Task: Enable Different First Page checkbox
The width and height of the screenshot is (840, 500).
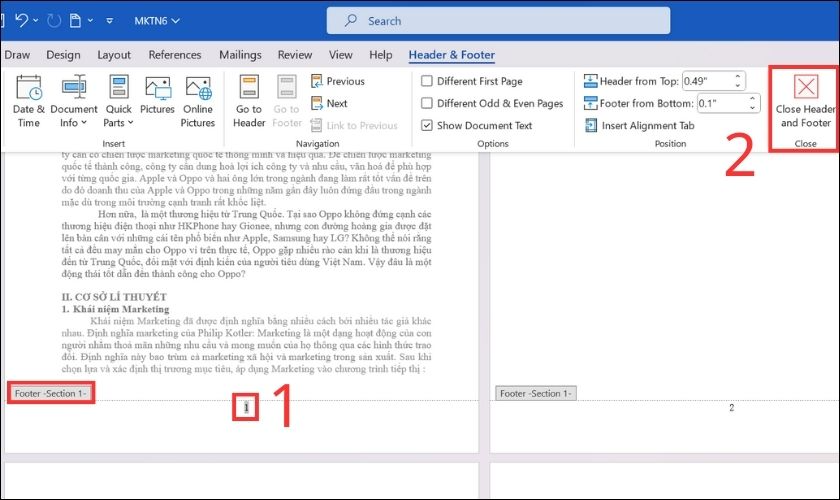Action: [x=427, y=81]
